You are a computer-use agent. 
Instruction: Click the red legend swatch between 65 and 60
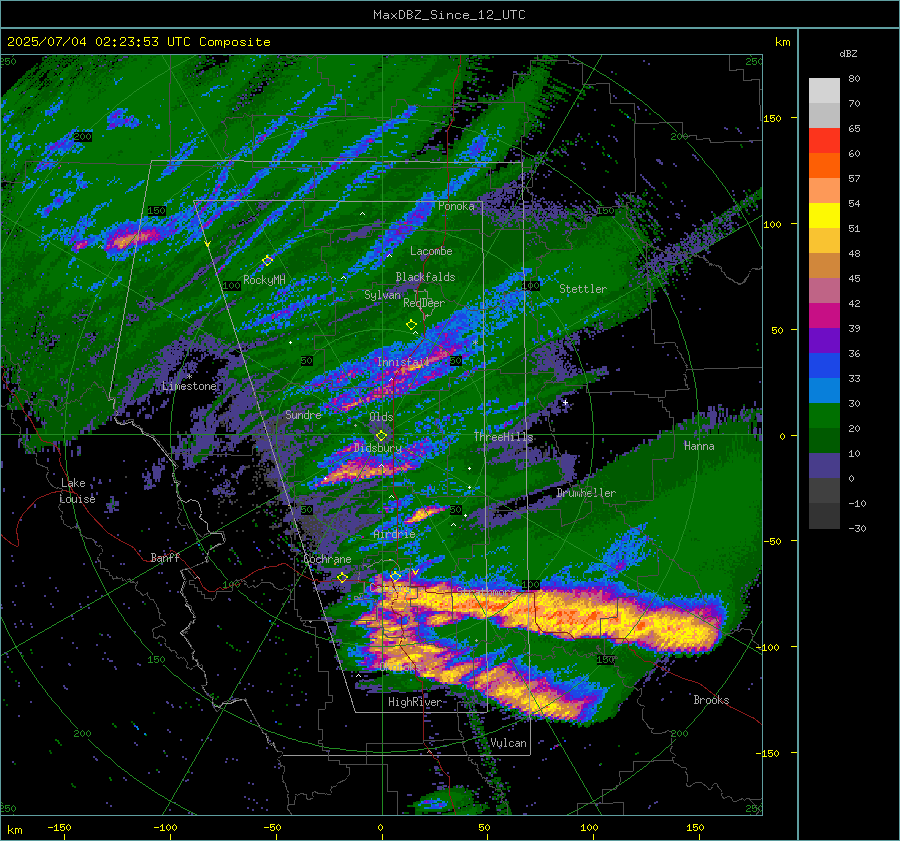(x=824, y=141)
